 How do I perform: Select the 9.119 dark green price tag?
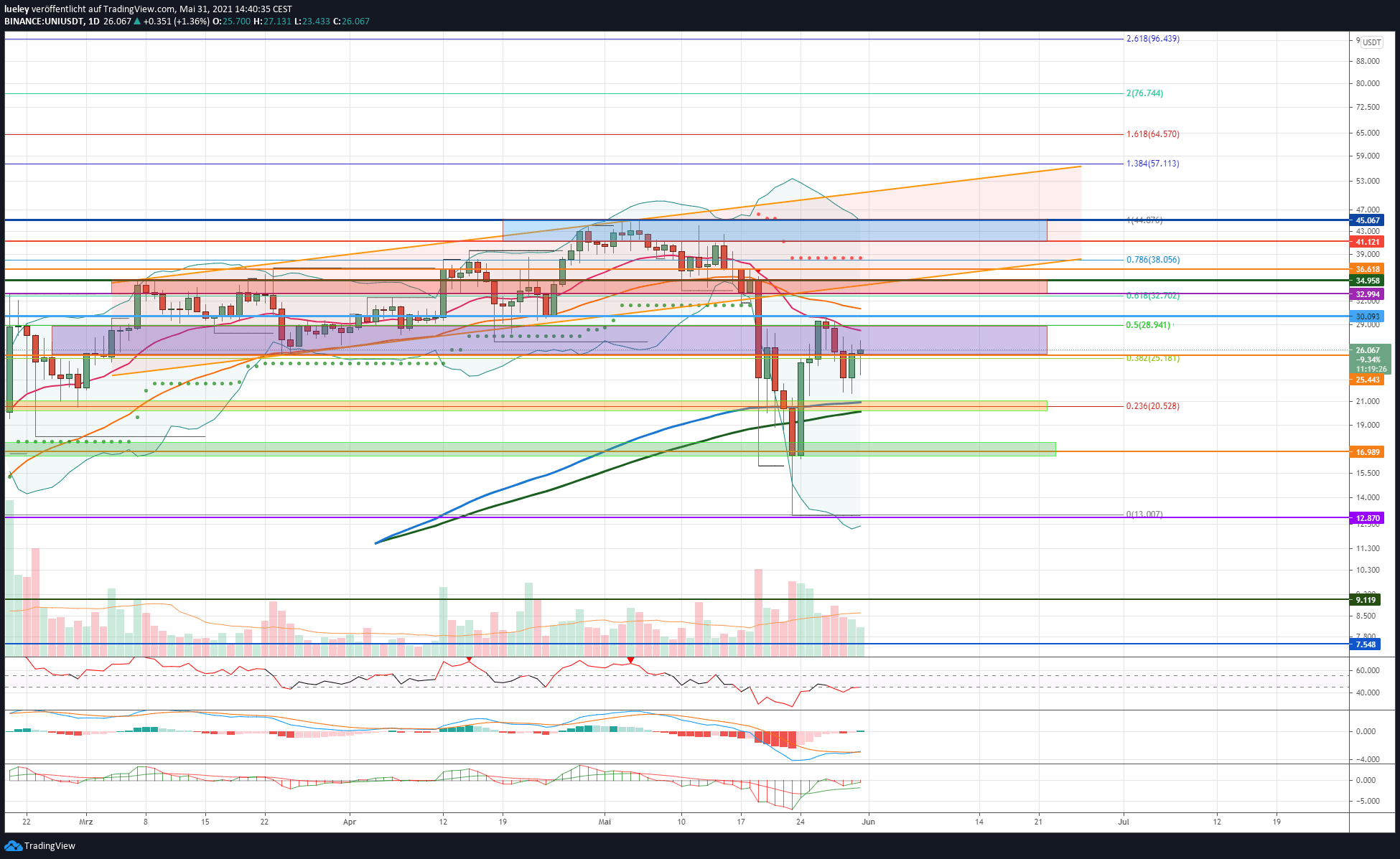1365,600
